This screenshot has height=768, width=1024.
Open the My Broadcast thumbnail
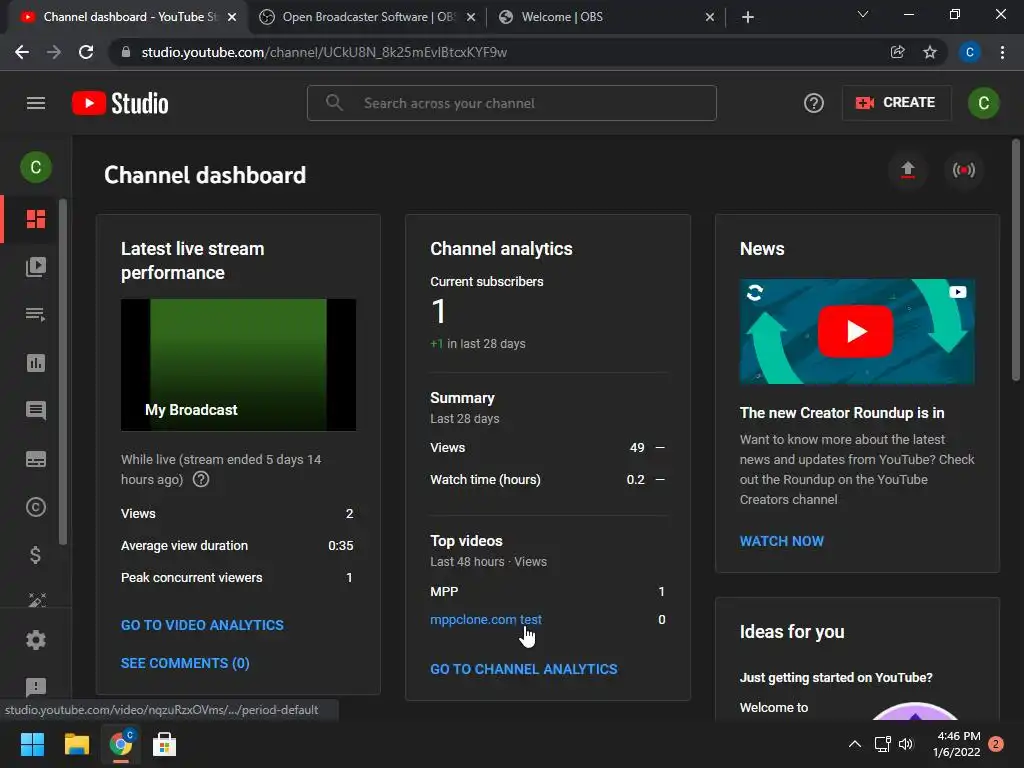click(238, 365)
